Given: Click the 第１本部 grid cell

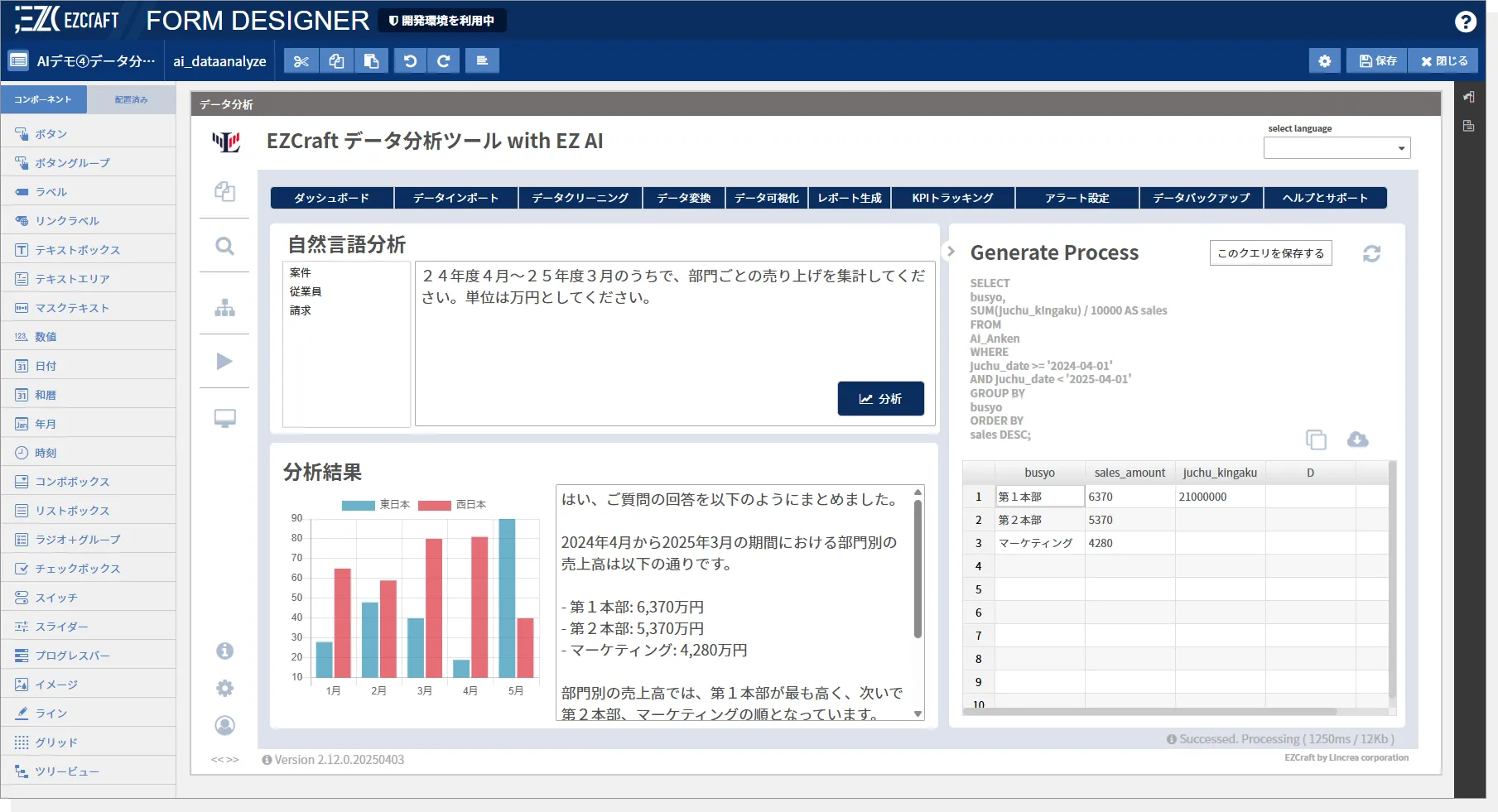Looking at the screenshot, I should pyautogui.click(x=1039, y=497).
